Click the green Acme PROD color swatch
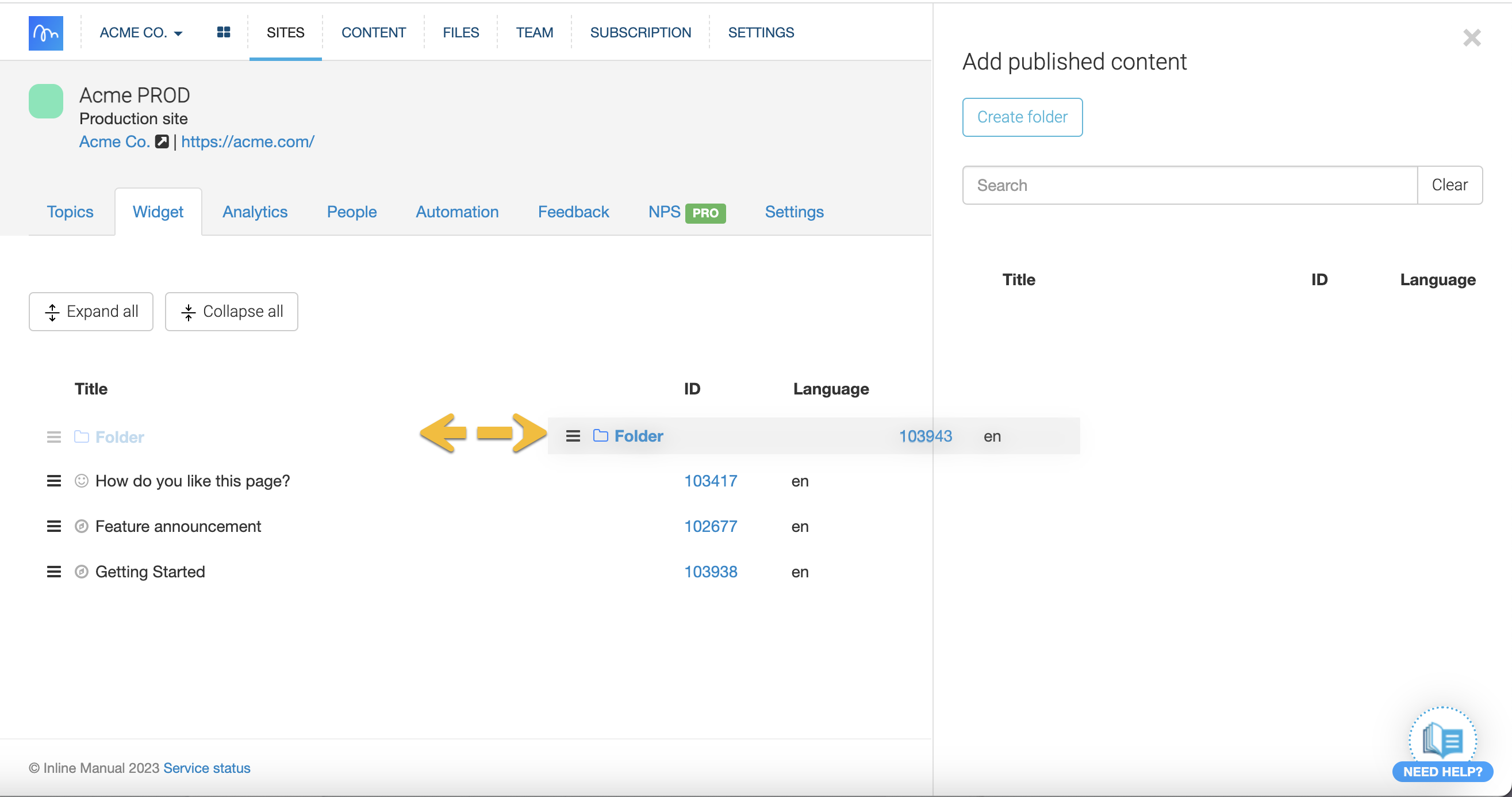 point(46,101)
